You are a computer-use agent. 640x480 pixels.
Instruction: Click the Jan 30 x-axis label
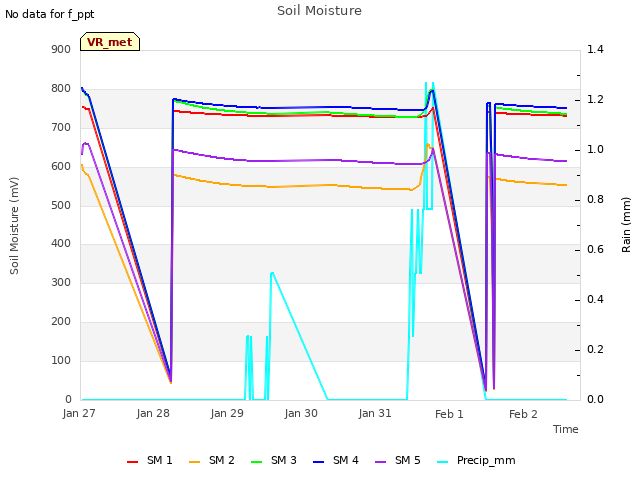click(x=301, y=413)
